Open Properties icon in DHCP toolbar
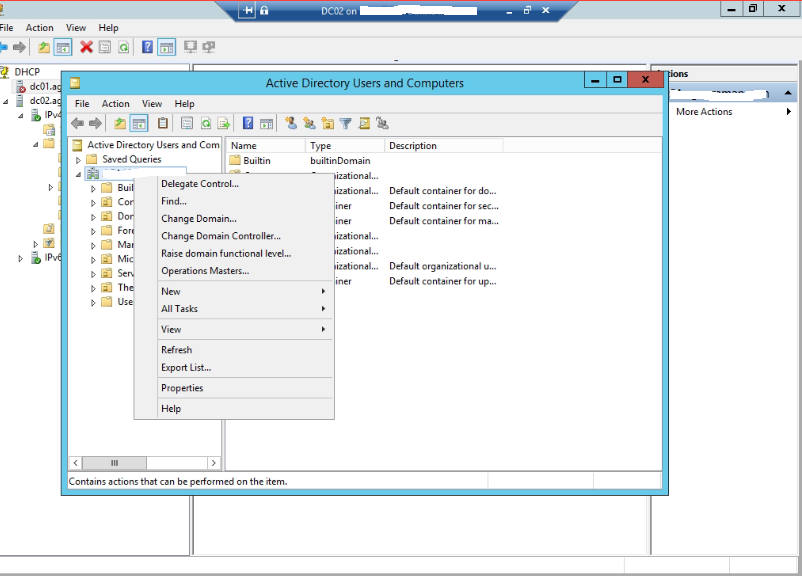 105,48
